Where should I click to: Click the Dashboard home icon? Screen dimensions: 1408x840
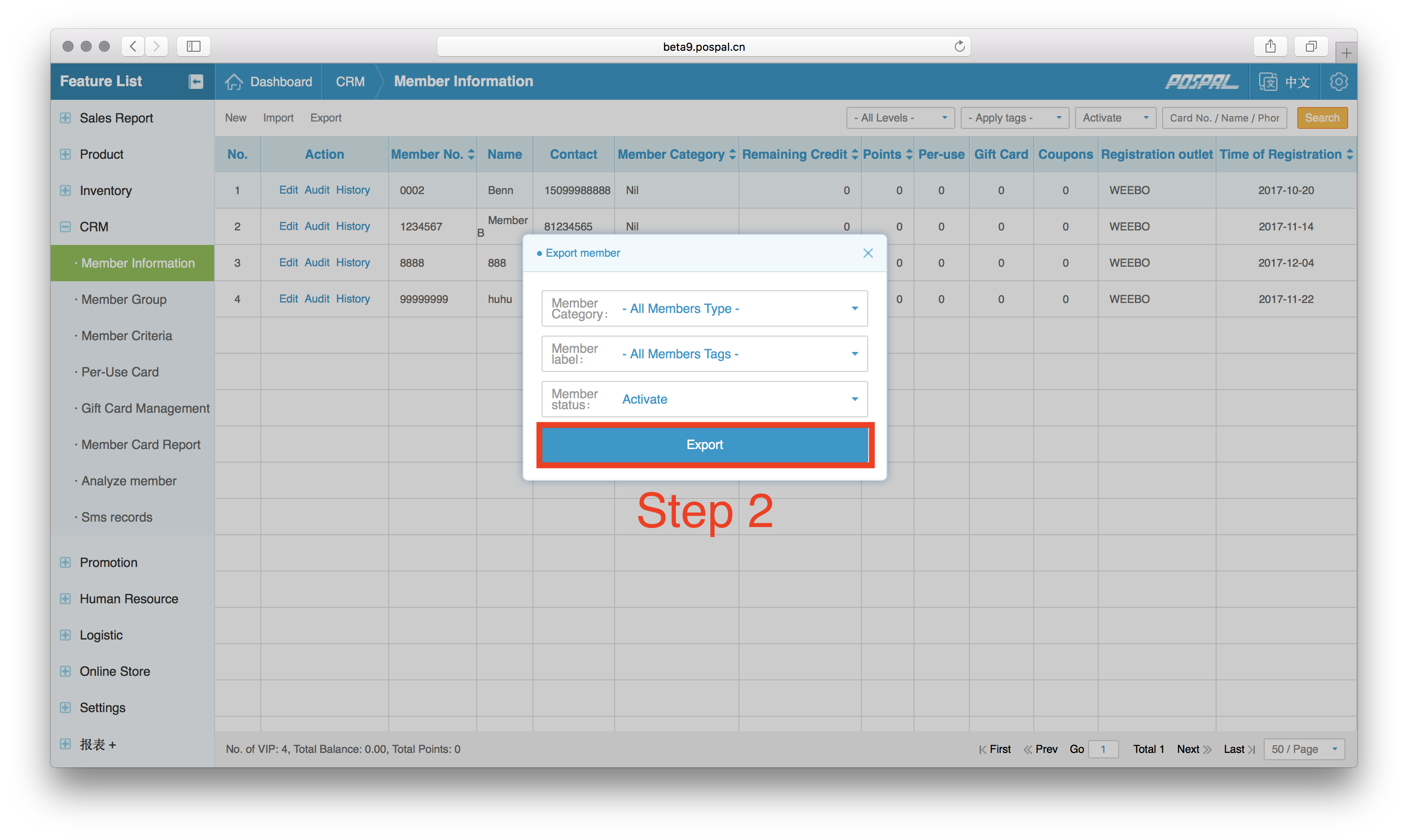click(x=234, y=82)
